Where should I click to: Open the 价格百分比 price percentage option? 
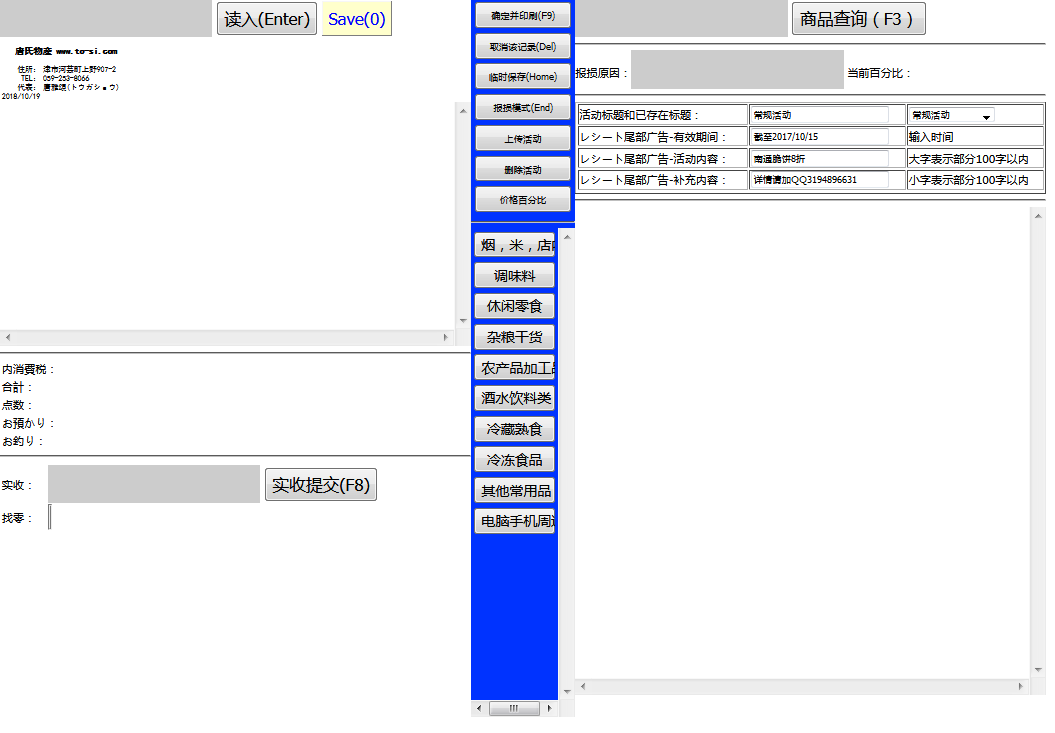click(x=523, y=200)
